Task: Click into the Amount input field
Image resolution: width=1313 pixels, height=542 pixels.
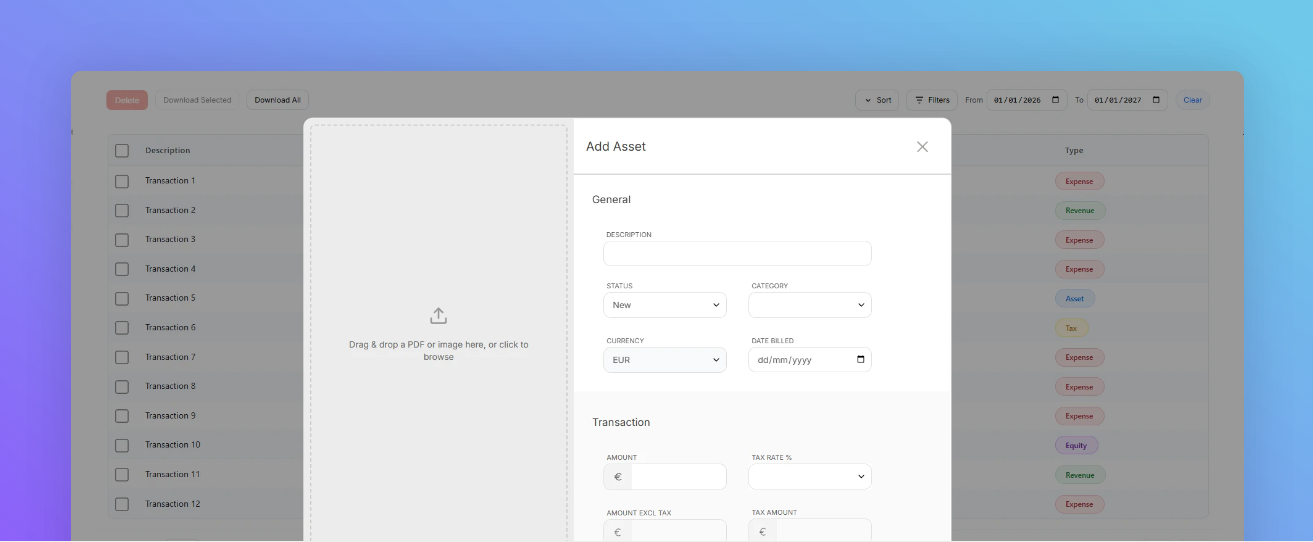Action: click(x=678, y=477)
